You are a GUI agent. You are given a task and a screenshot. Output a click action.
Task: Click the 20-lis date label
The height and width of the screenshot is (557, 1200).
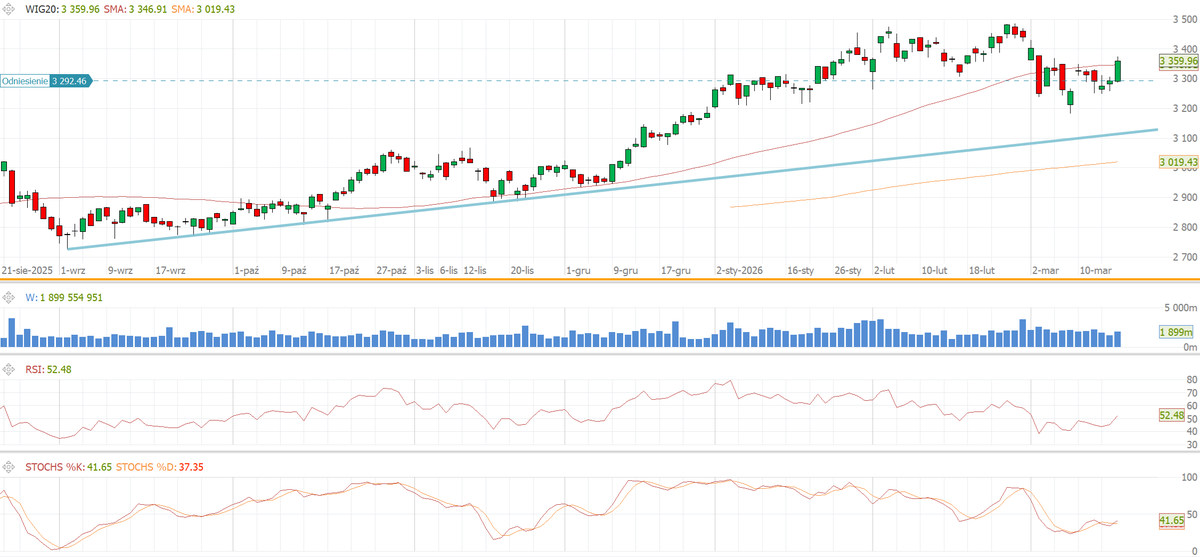click(x=523, y=270)
